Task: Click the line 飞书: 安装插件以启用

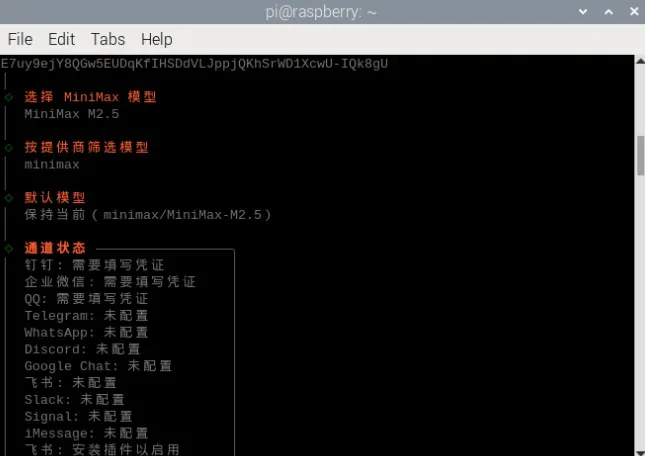Action: pyautogui.click(x=102, y=449)
